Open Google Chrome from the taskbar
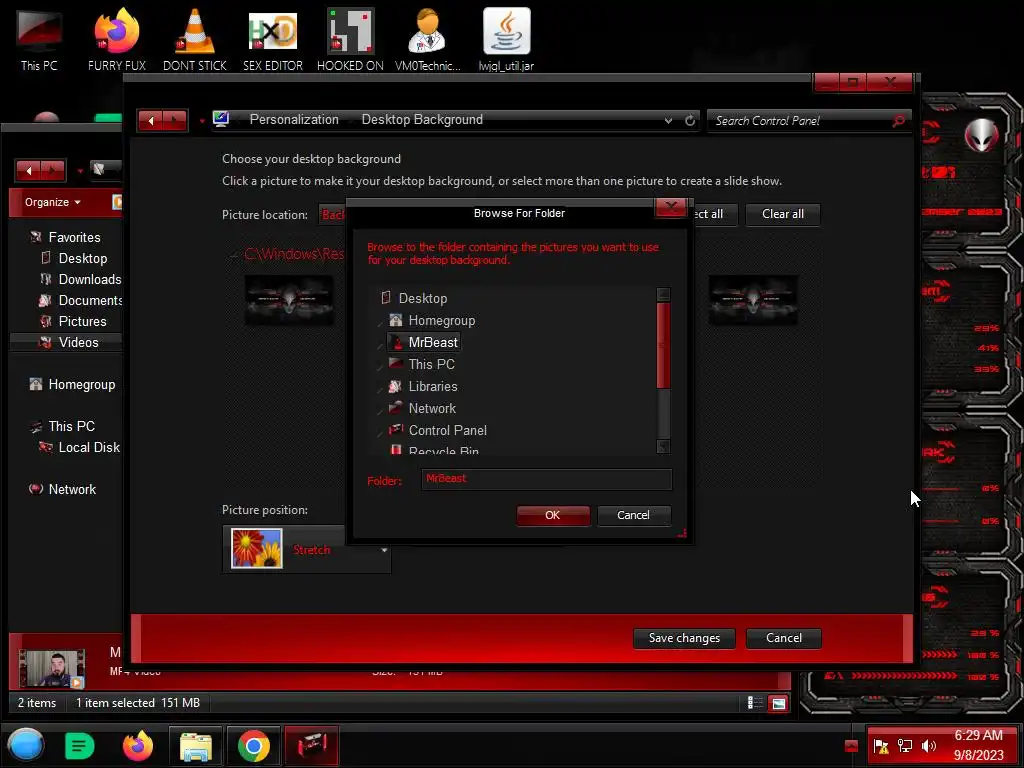Image resolution: width=1024 pixels, height=768 pixels. pyautogui.click(x=253, y=745)
